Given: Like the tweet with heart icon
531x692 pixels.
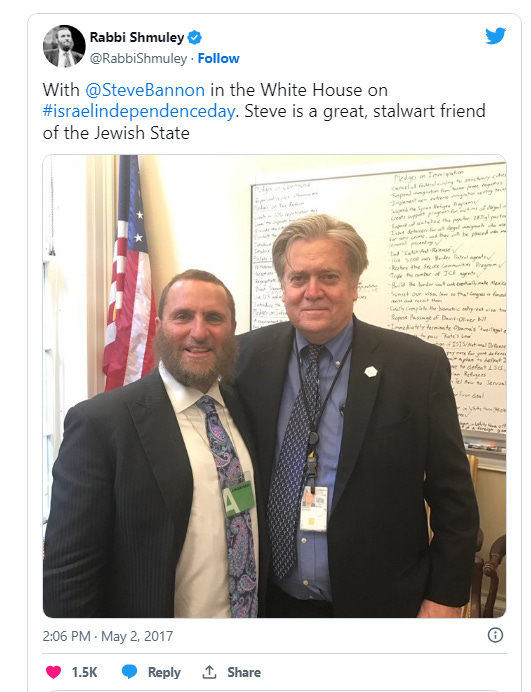Looking at the screenshot, I should point(53,672).
